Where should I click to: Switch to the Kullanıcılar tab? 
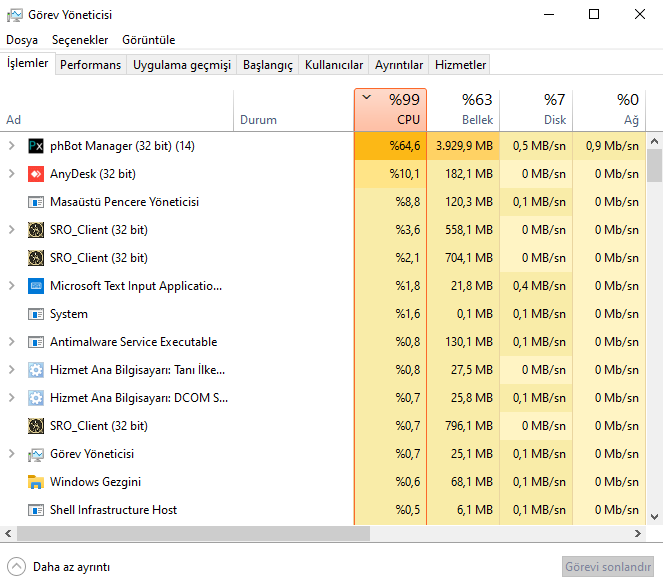click(x=334, y=65)
